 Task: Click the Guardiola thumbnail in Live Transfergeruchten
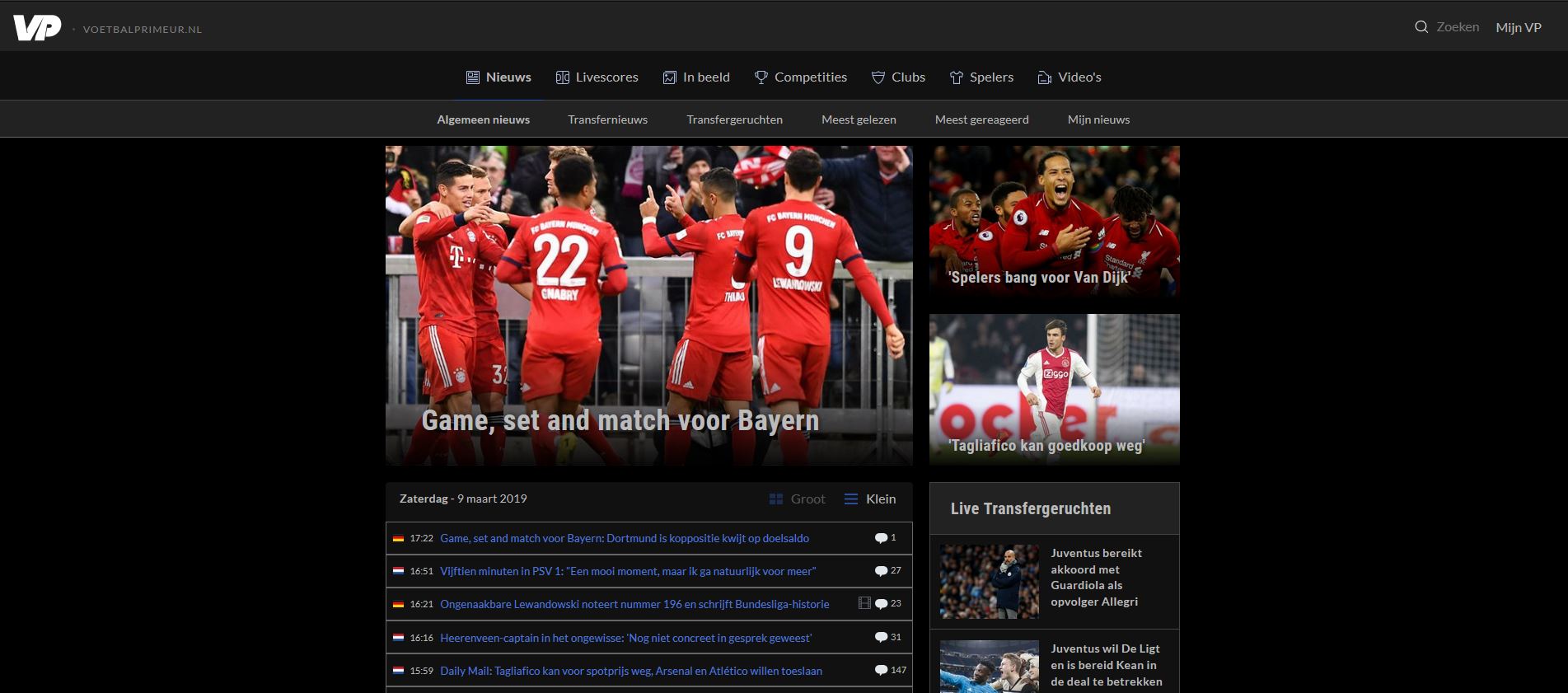[x=990, y=582]
